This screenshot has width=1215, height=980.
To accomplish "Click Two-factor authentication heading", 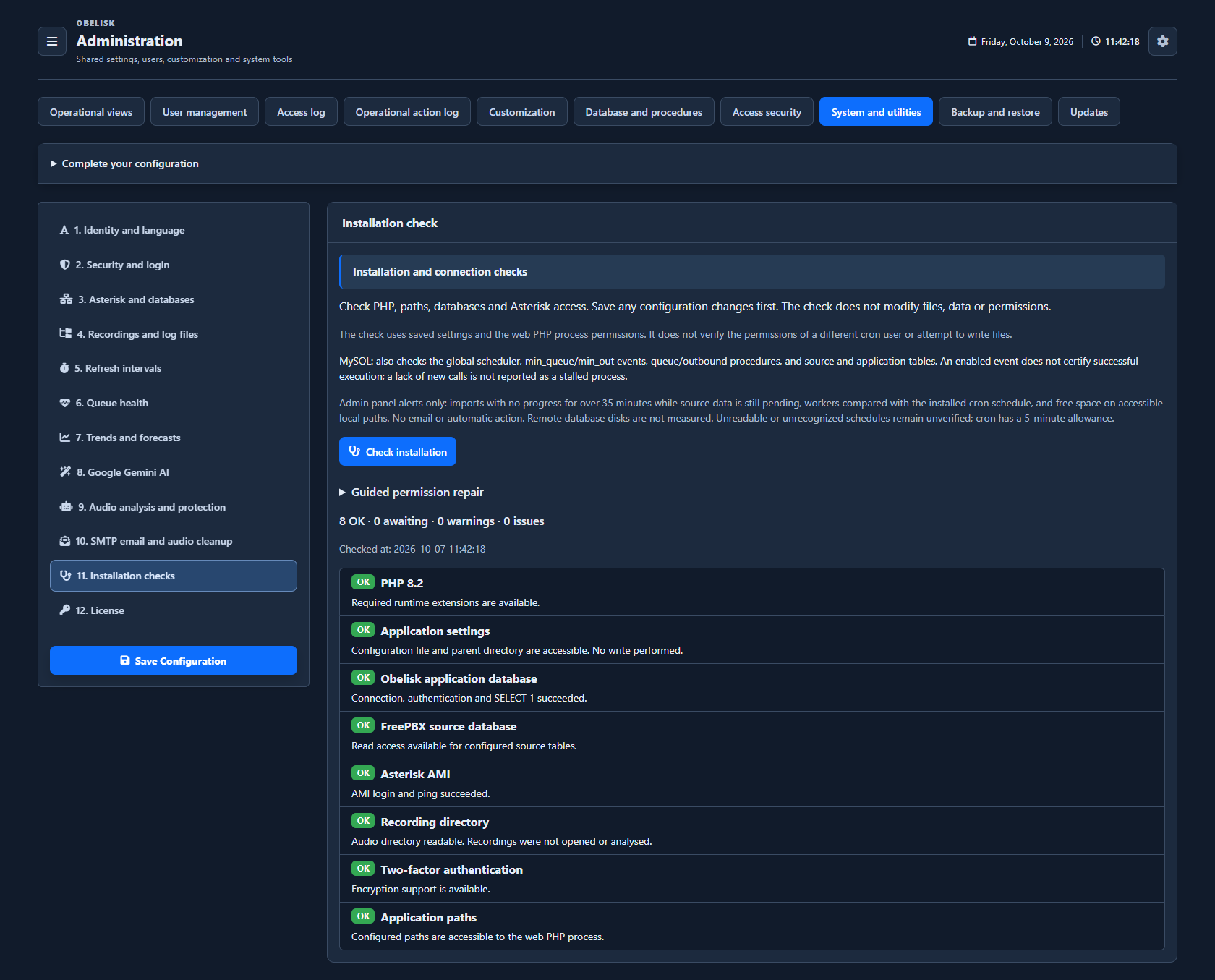I will tap(451, 869).
